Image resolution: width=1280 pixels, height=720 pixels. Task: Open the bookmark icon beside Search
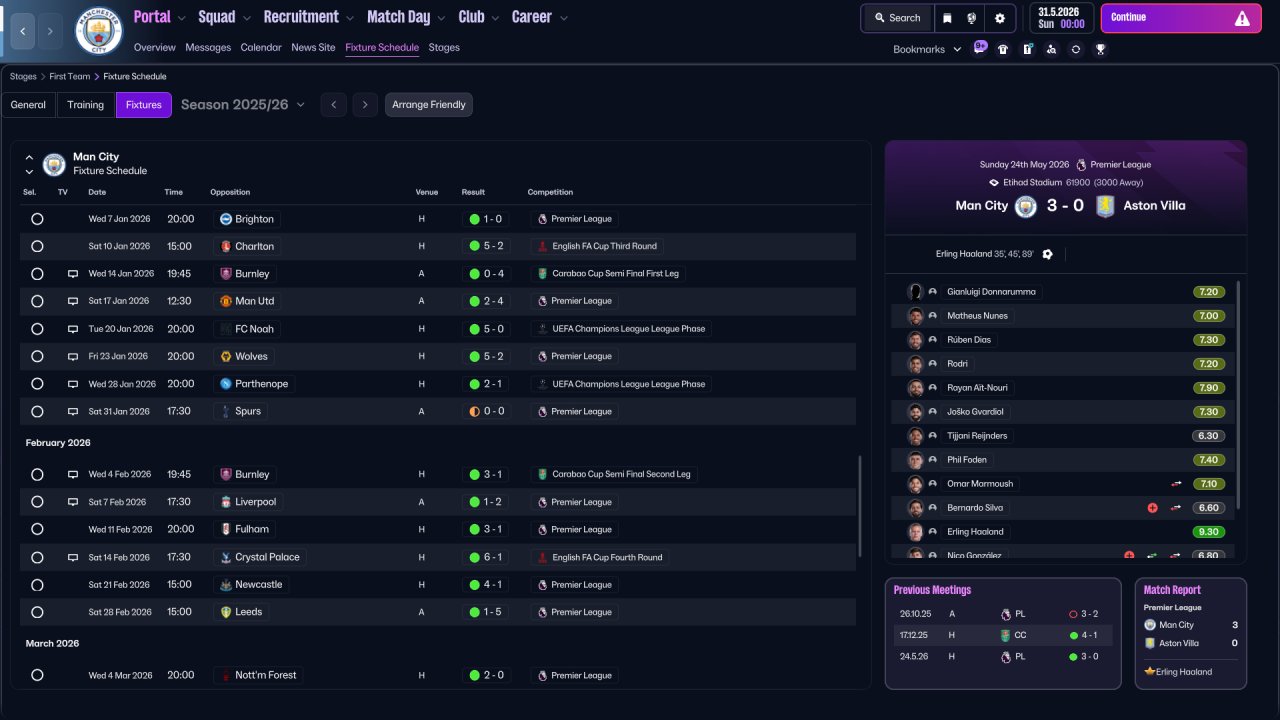[x=948, y=18]
